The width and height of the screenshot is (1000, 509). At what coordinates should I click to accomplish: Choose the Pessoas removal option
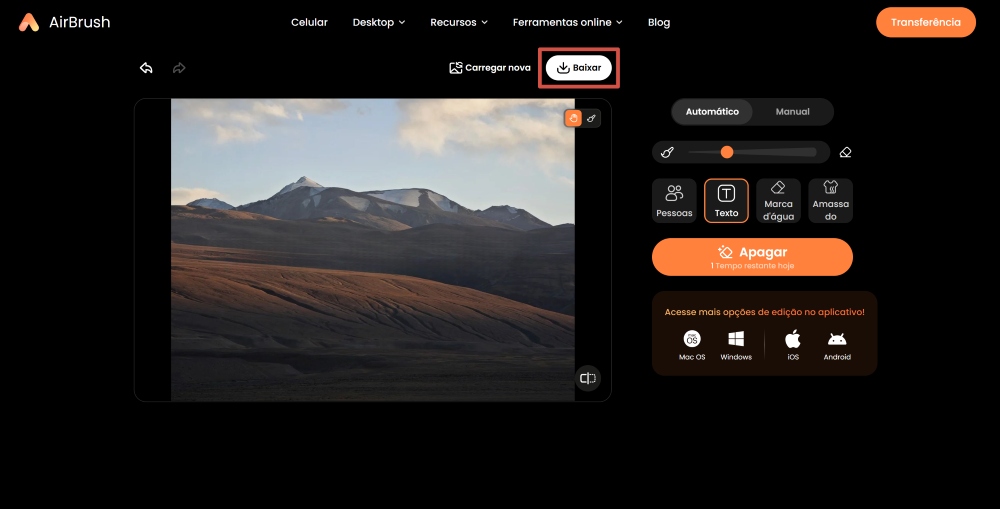pyautogui.click(x=674, y=201)
